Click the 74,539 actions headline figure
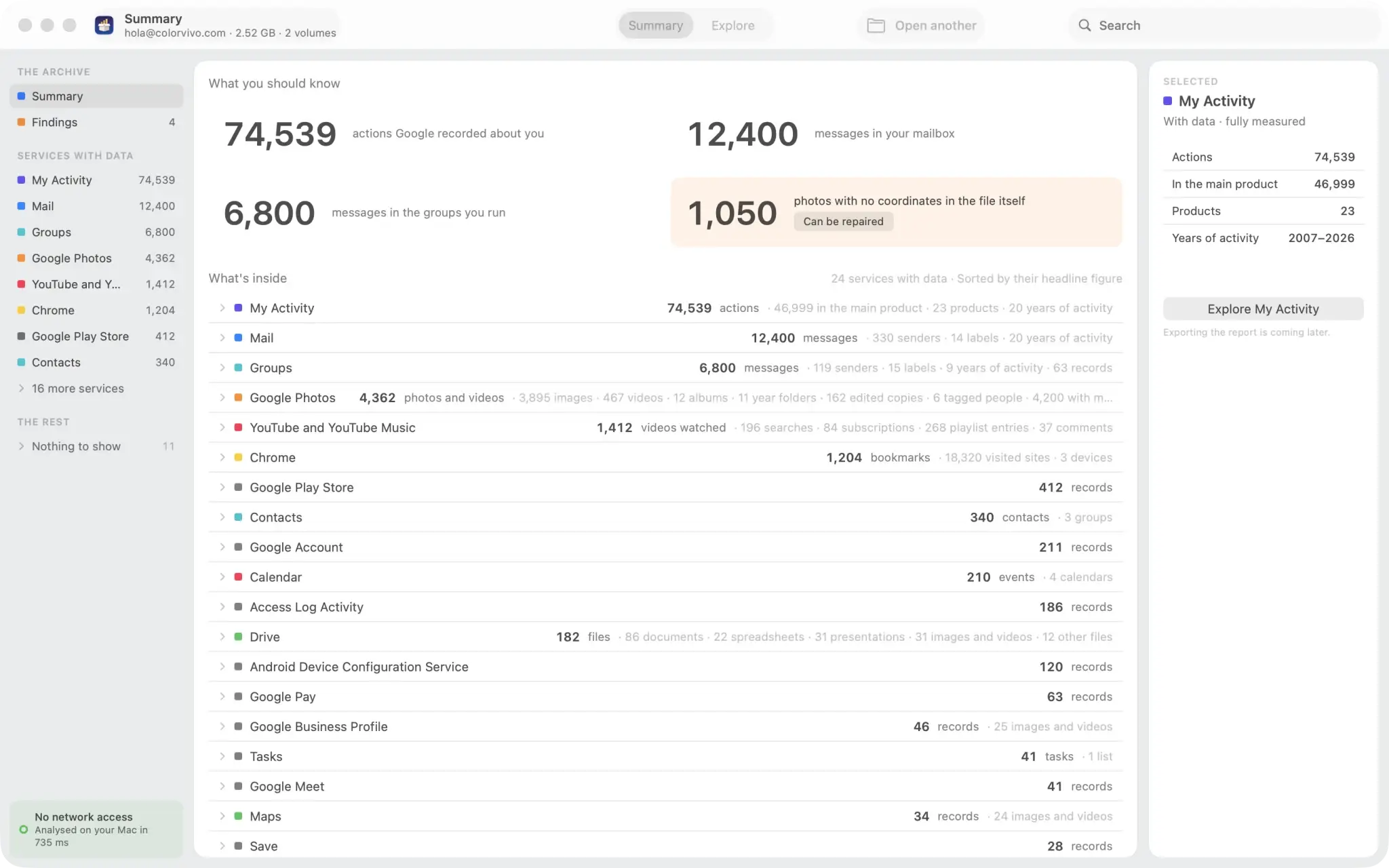The width and height of the screenshot is (1389, 868). tap(280, 134)
